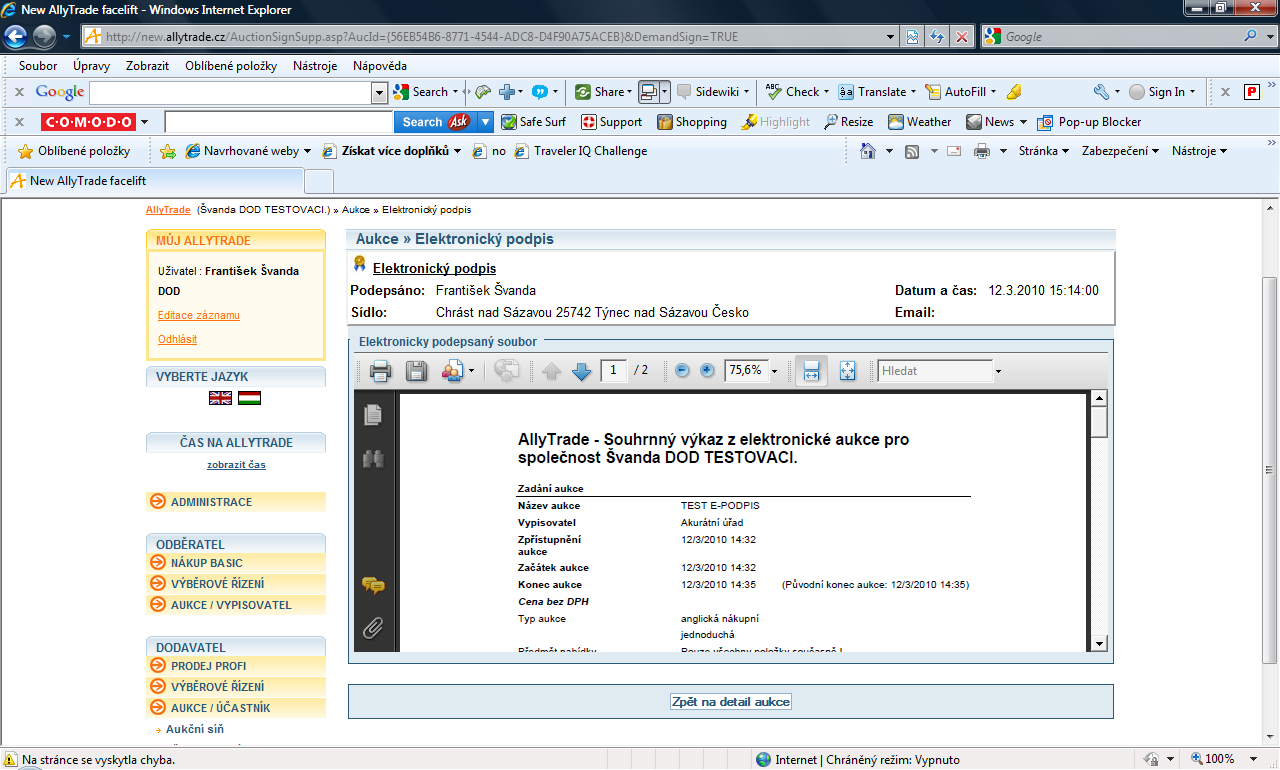The width and height of the screenshot is (1280, 770).
Task: Open the Comodo Support button
Action: pos(612,122)
